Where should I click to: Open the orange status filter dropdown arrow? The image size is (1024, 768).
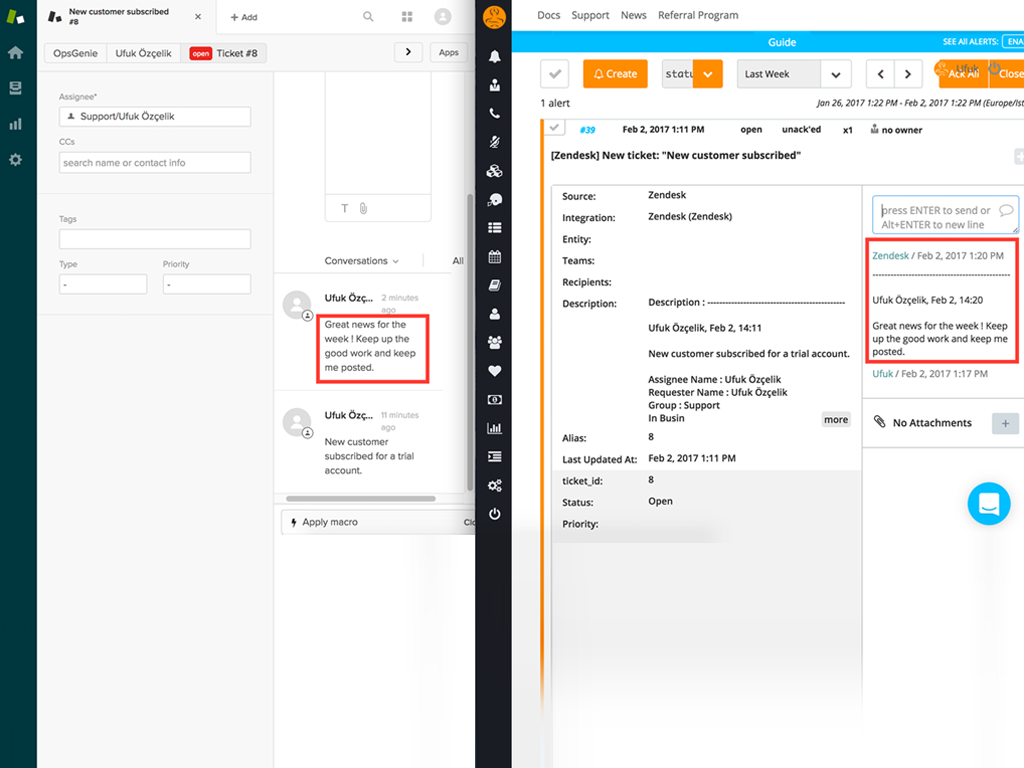pyautogui.click(x=708, y=74)
